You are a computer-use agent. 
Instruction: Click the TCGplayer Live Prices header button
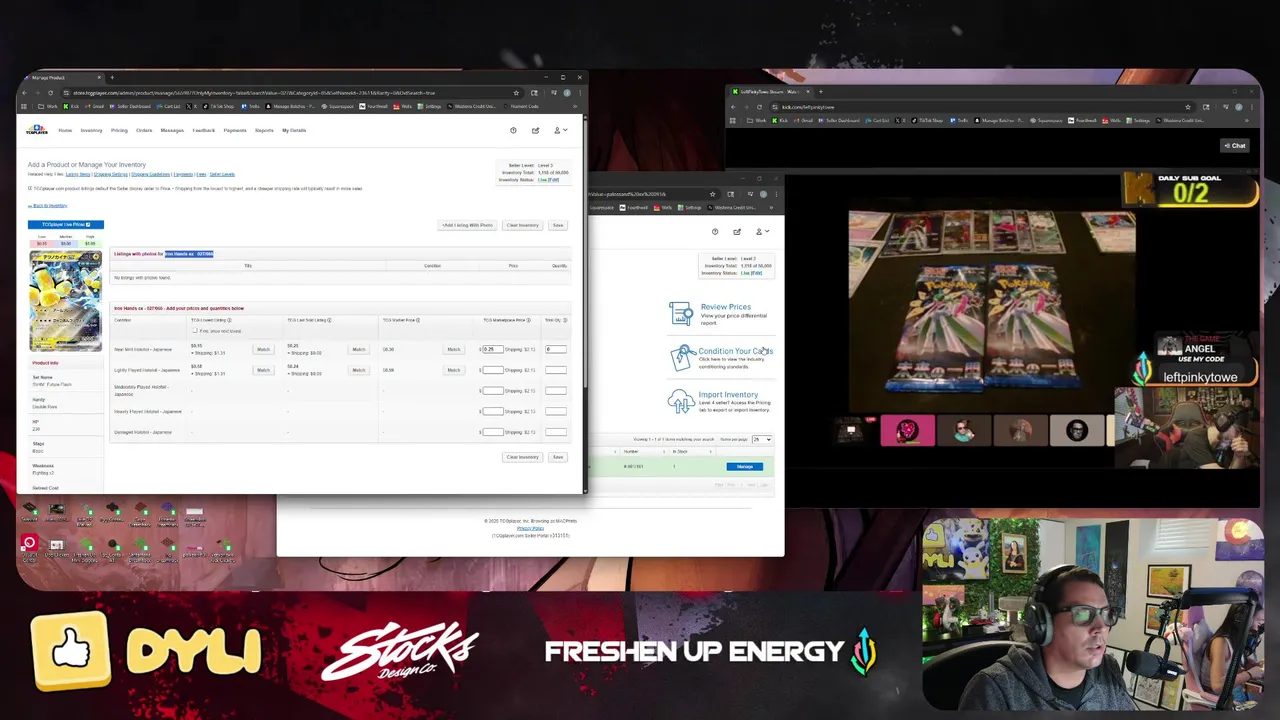(x=66, y=224)
